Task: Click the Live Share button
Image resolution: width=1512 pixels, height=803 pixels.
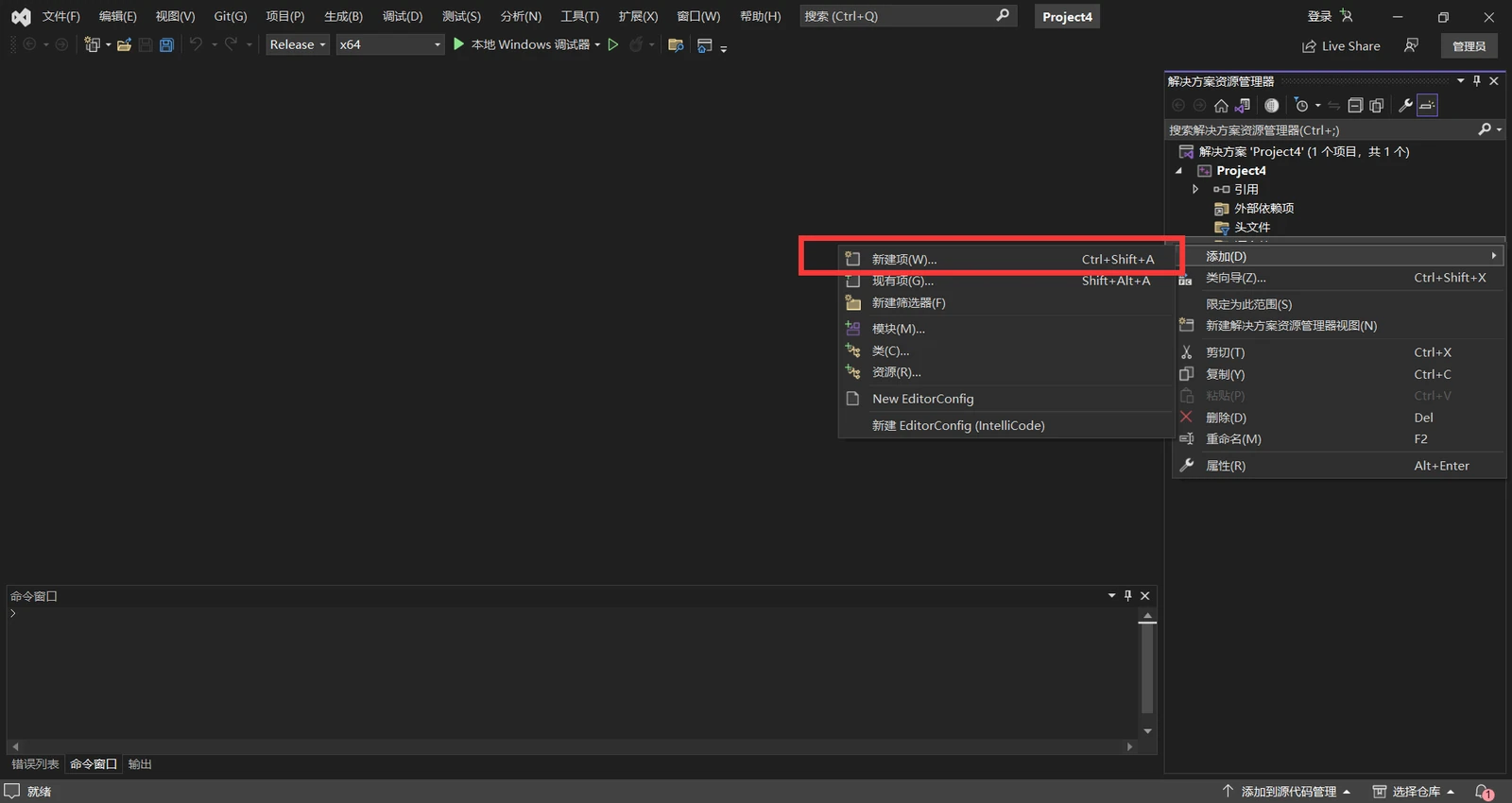Action: (1341, 45)
